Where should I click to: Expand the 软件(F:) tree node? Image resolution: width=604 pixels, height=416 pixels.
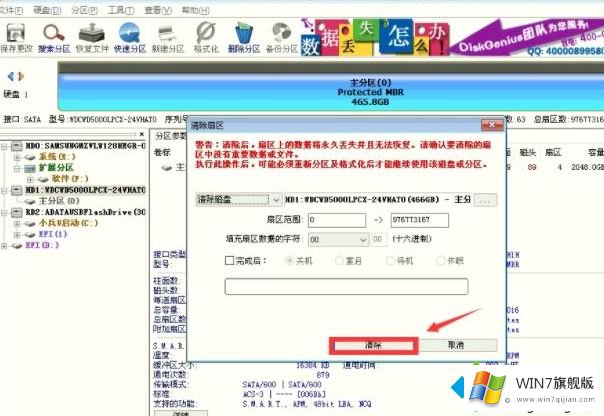(x=30, y=179)
